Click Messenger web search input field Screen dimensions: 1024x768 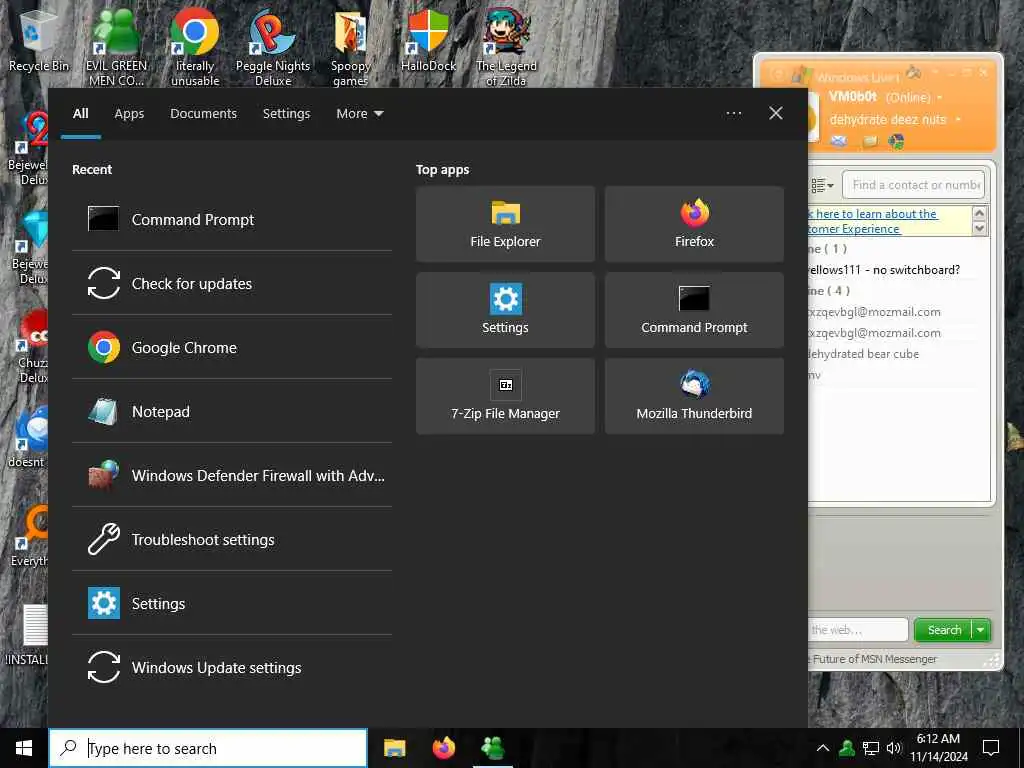pos(858,630)
